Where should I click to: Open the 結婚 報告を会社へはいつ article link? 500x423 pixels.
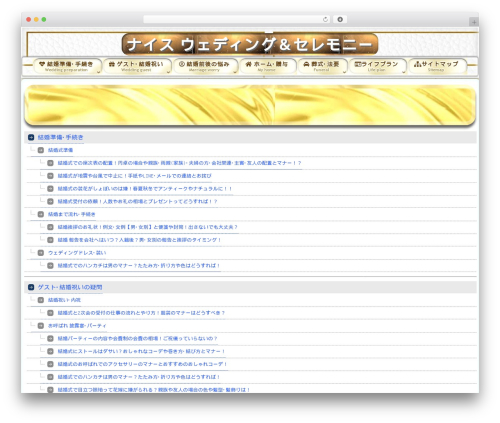click(x=139, y=240)
